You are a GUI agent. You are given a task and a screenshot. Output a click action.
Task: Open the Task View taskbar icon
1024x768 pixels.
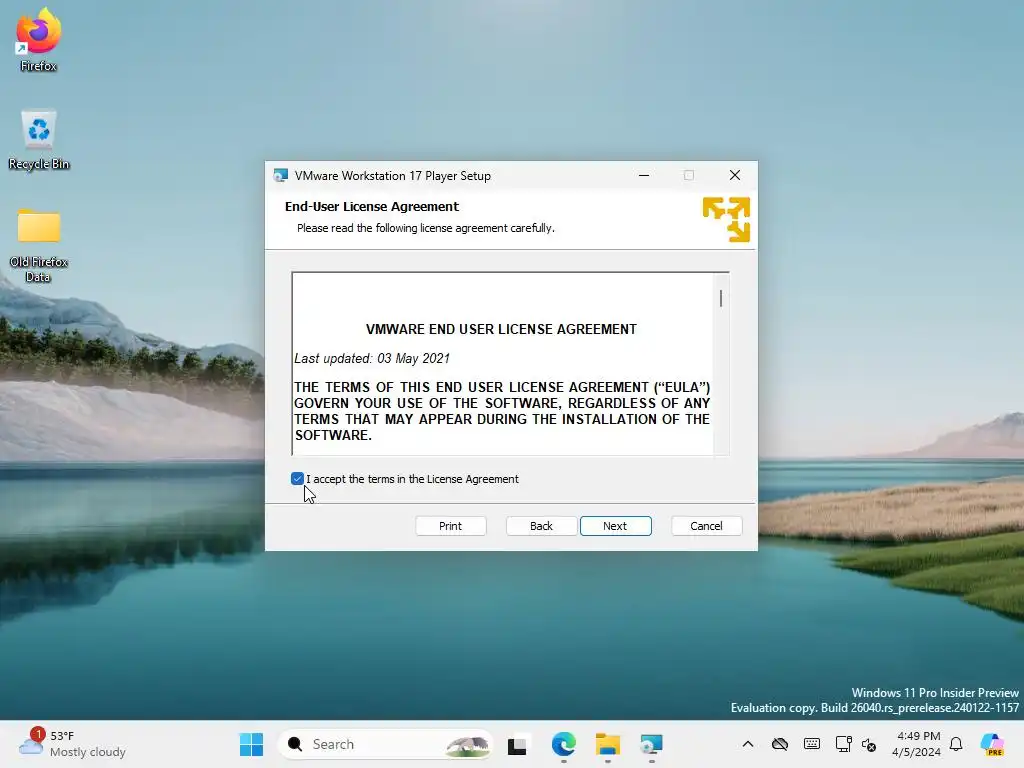pos(517,744)
